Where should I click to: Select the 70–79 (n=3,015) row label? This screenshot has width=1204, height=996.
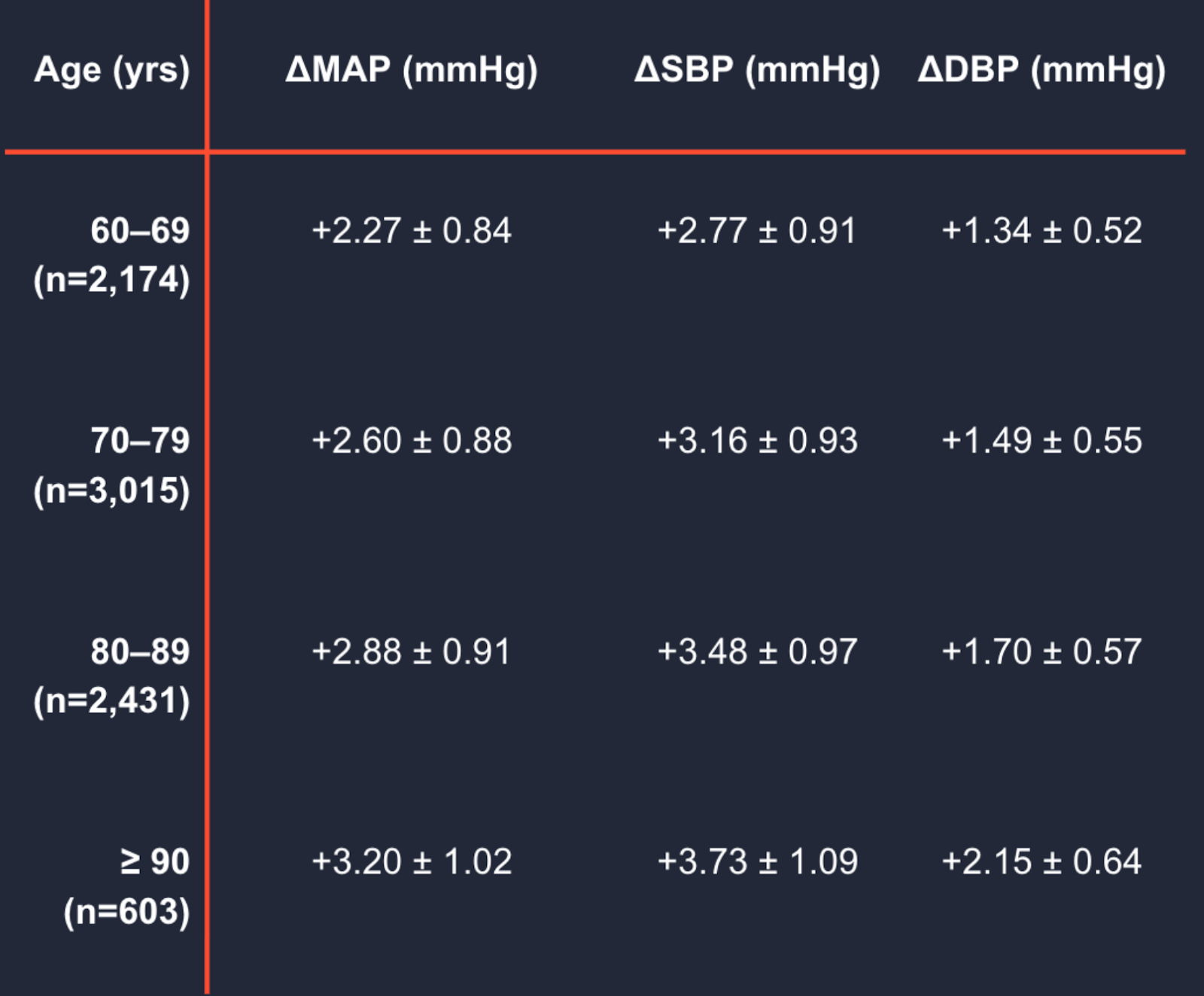(111, 466)
